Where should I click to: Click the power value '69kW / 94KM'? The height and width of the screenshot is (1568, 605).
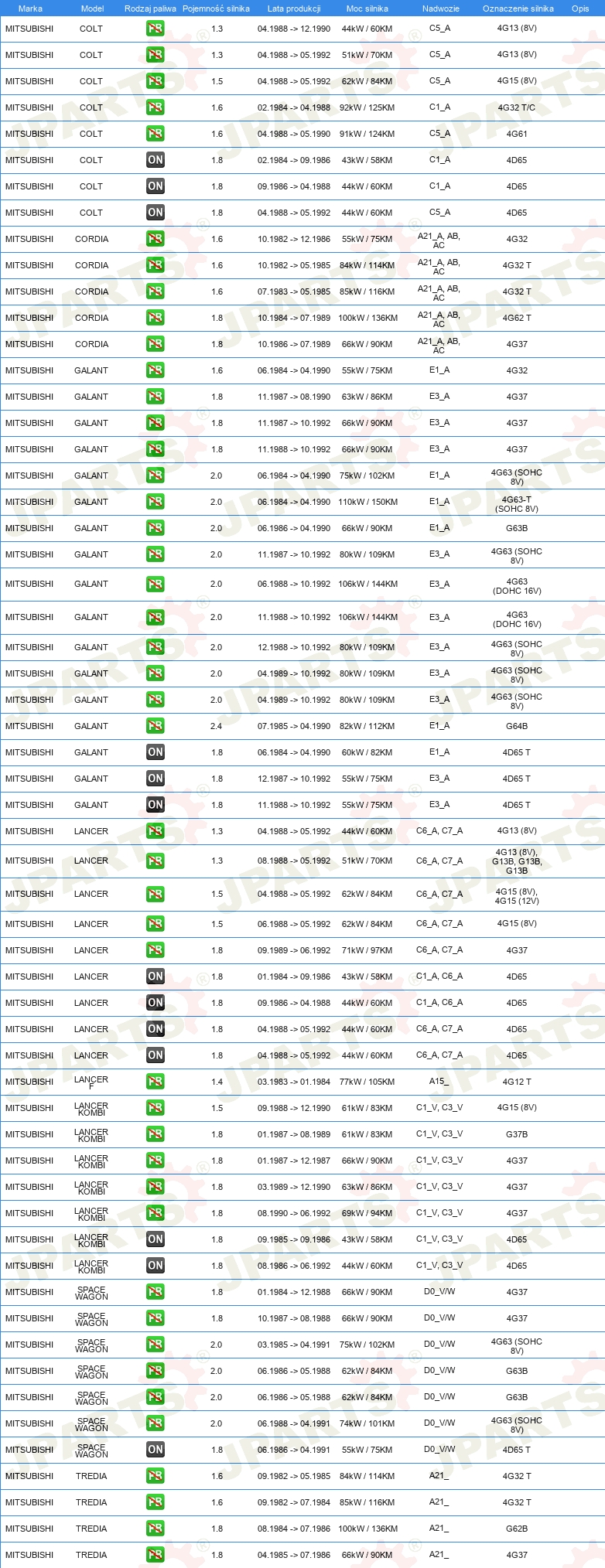[x=367, y=1213]
